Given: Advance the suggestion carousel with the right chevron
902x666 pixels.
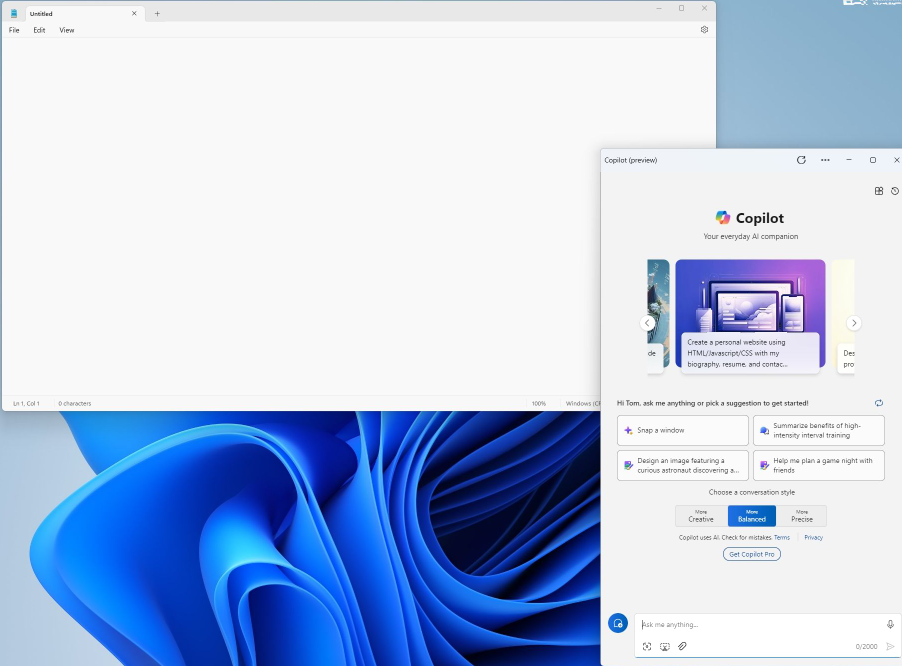Looking at the screenshot, I should click(854, 323).
